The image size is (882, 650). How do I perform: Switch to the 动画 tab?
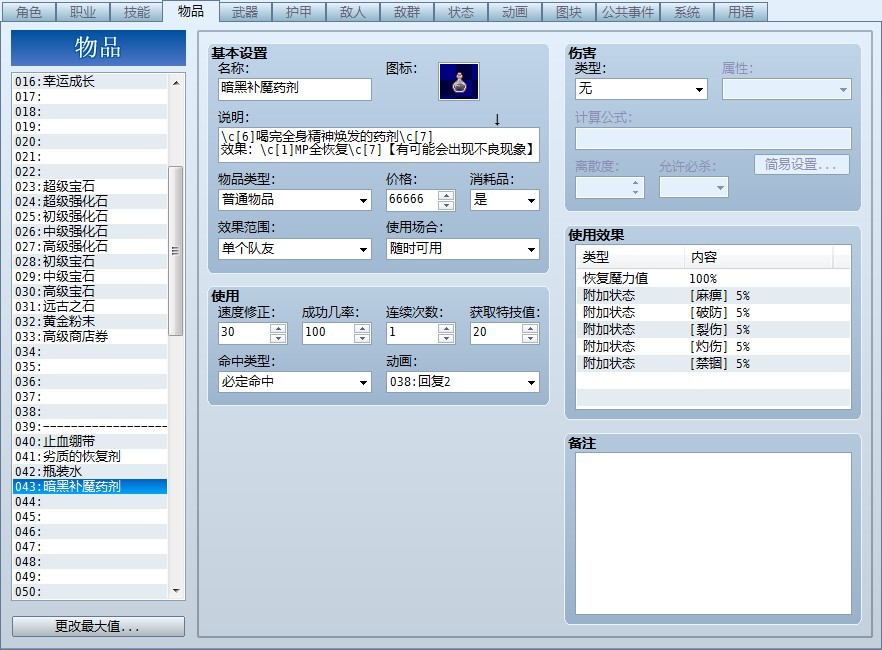click(515, 12)
